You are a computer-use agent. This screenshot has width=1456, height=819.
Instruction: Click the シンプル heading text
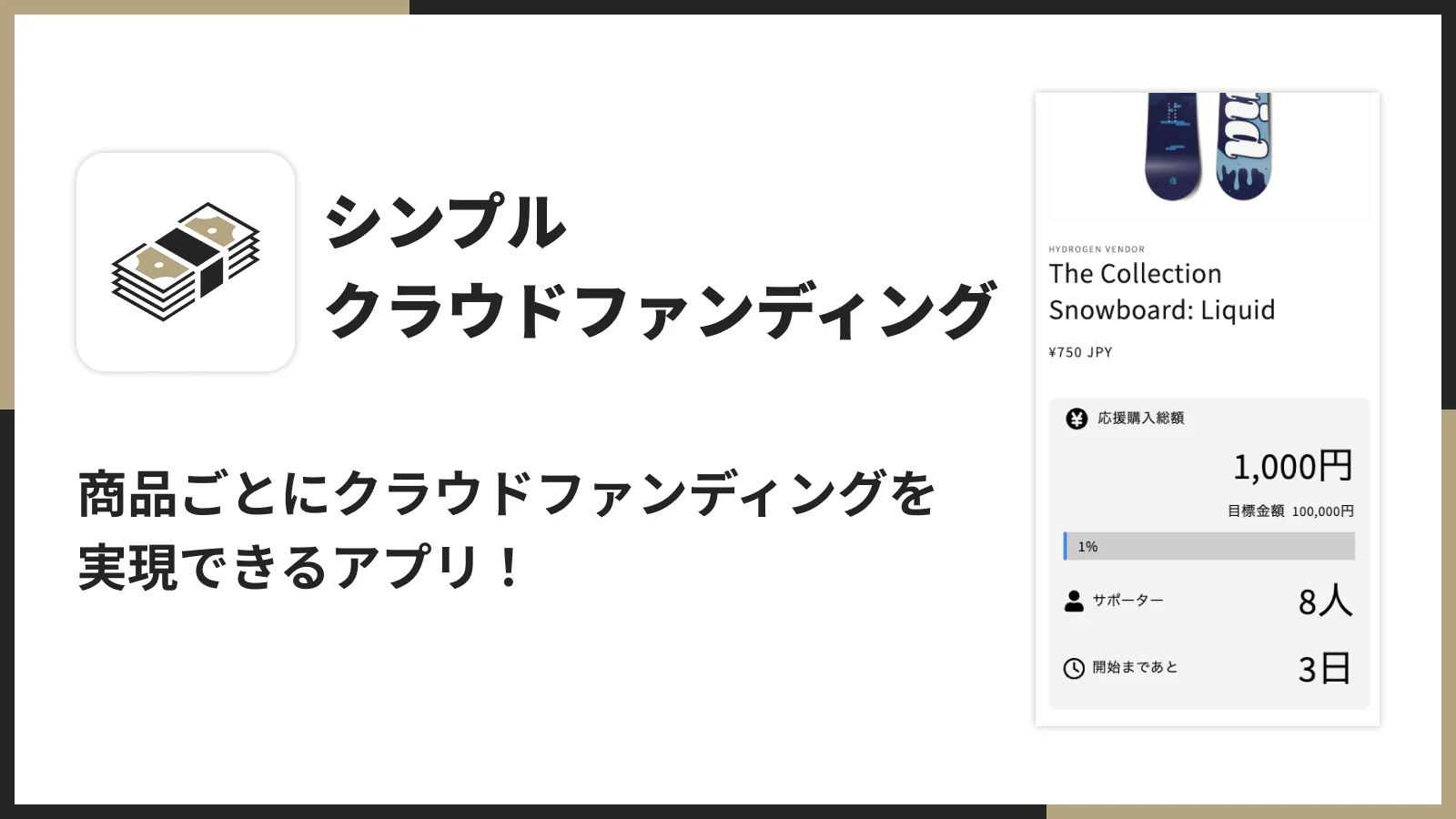pos(446,222)
